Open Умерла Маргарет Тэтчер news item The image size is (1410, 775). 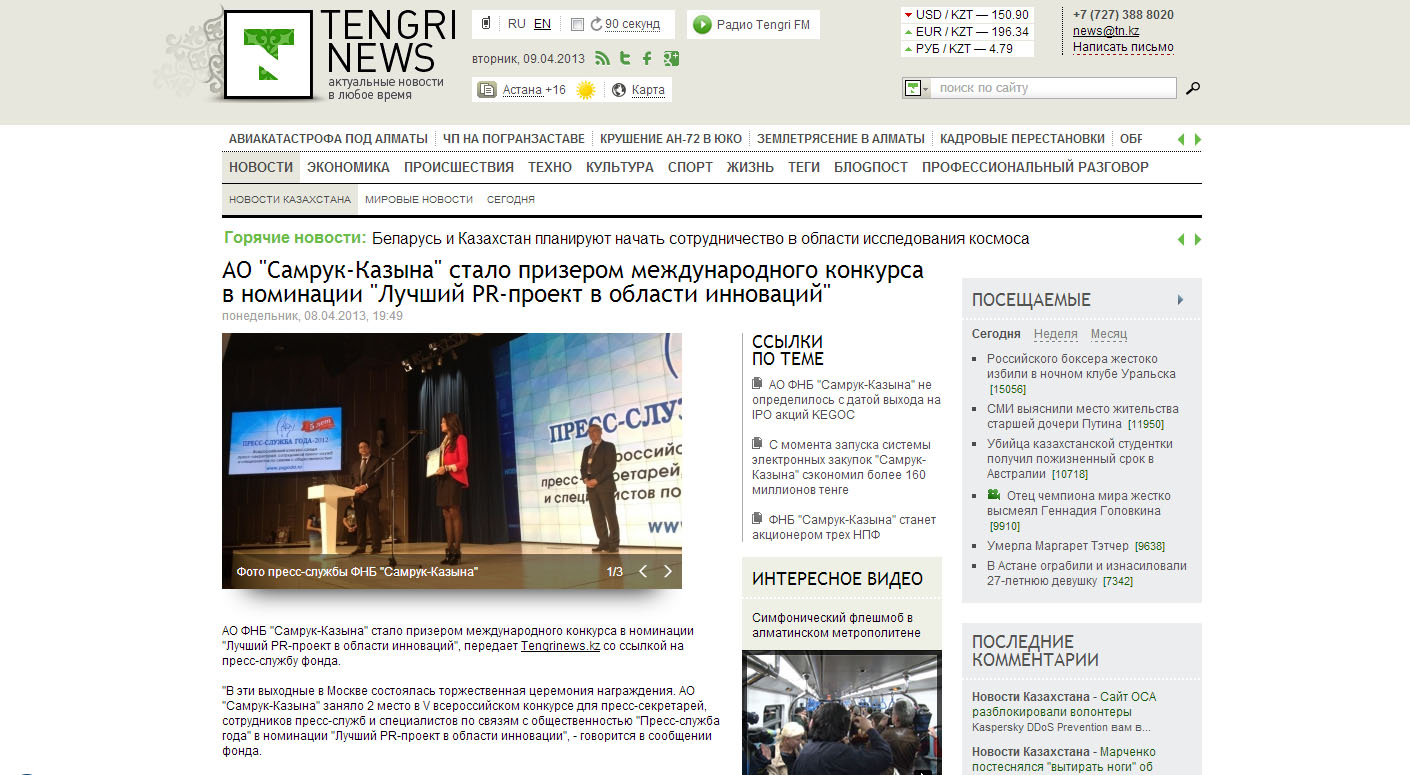coord(1059,546)
